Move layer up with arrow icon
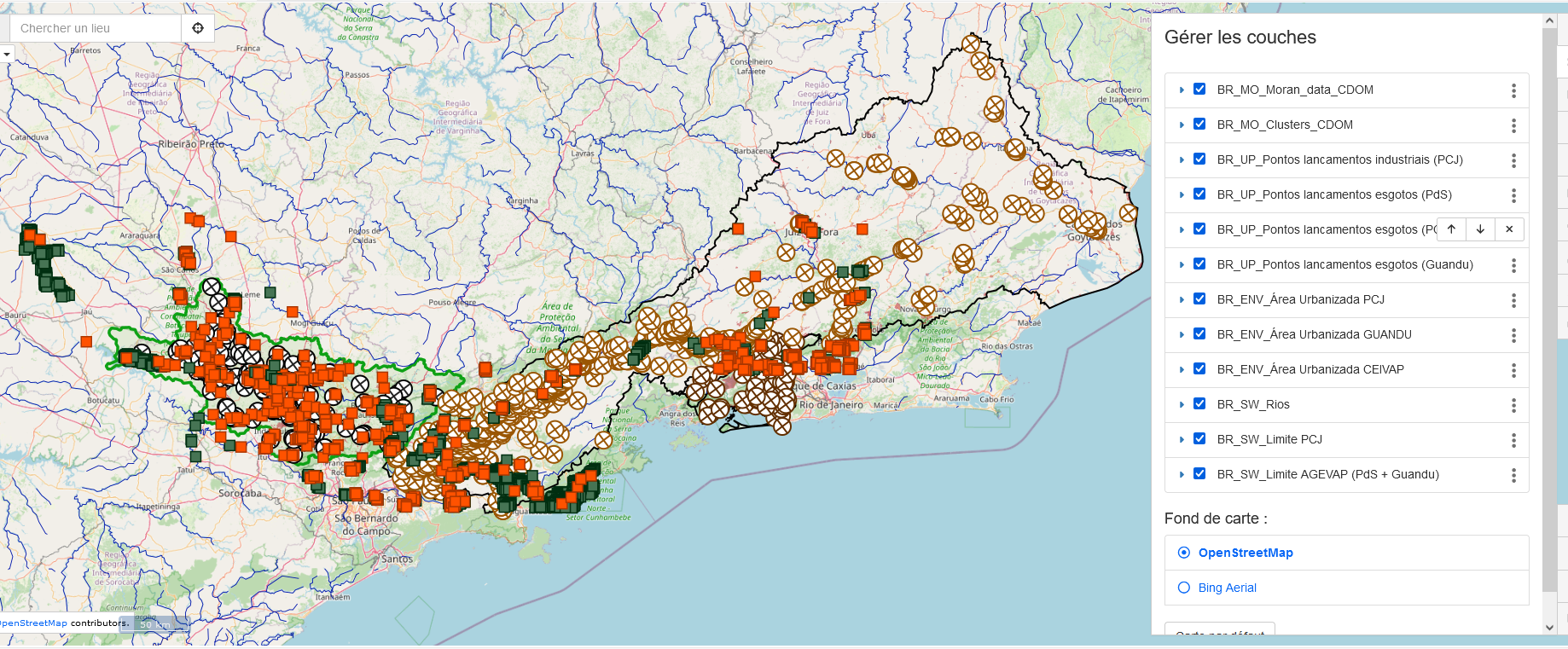The image size is (1568, 649). pyautogui.click(x=1451, y=229)
